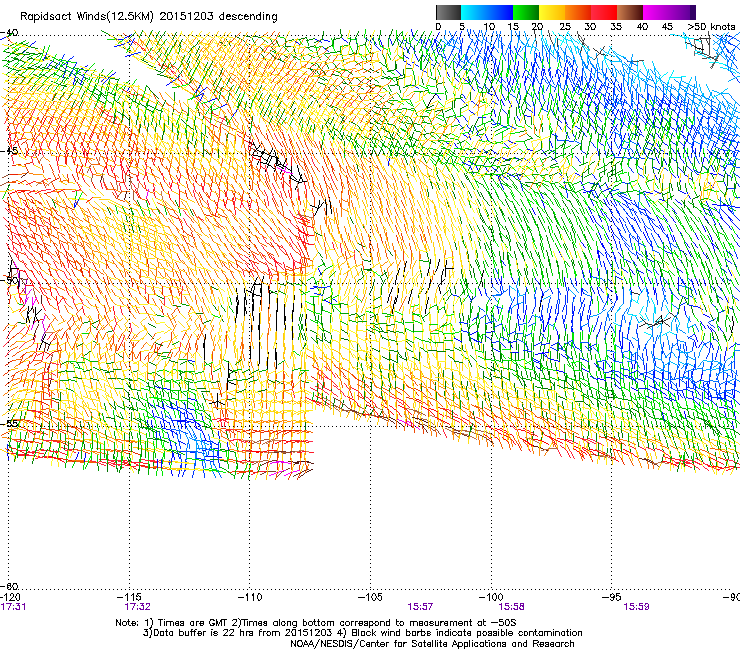Click the "15:57" purple time stamp
Image resolution: width=740 pixels, height=650 pixels.
tap(420, 607)
